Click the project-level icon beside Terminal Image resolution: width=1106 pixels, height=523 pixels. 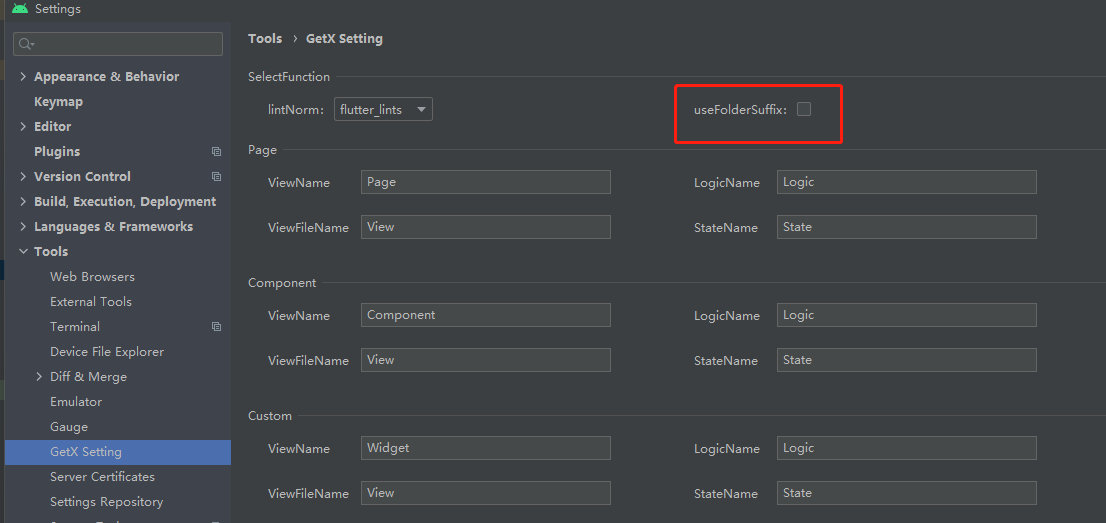point(216,327)
